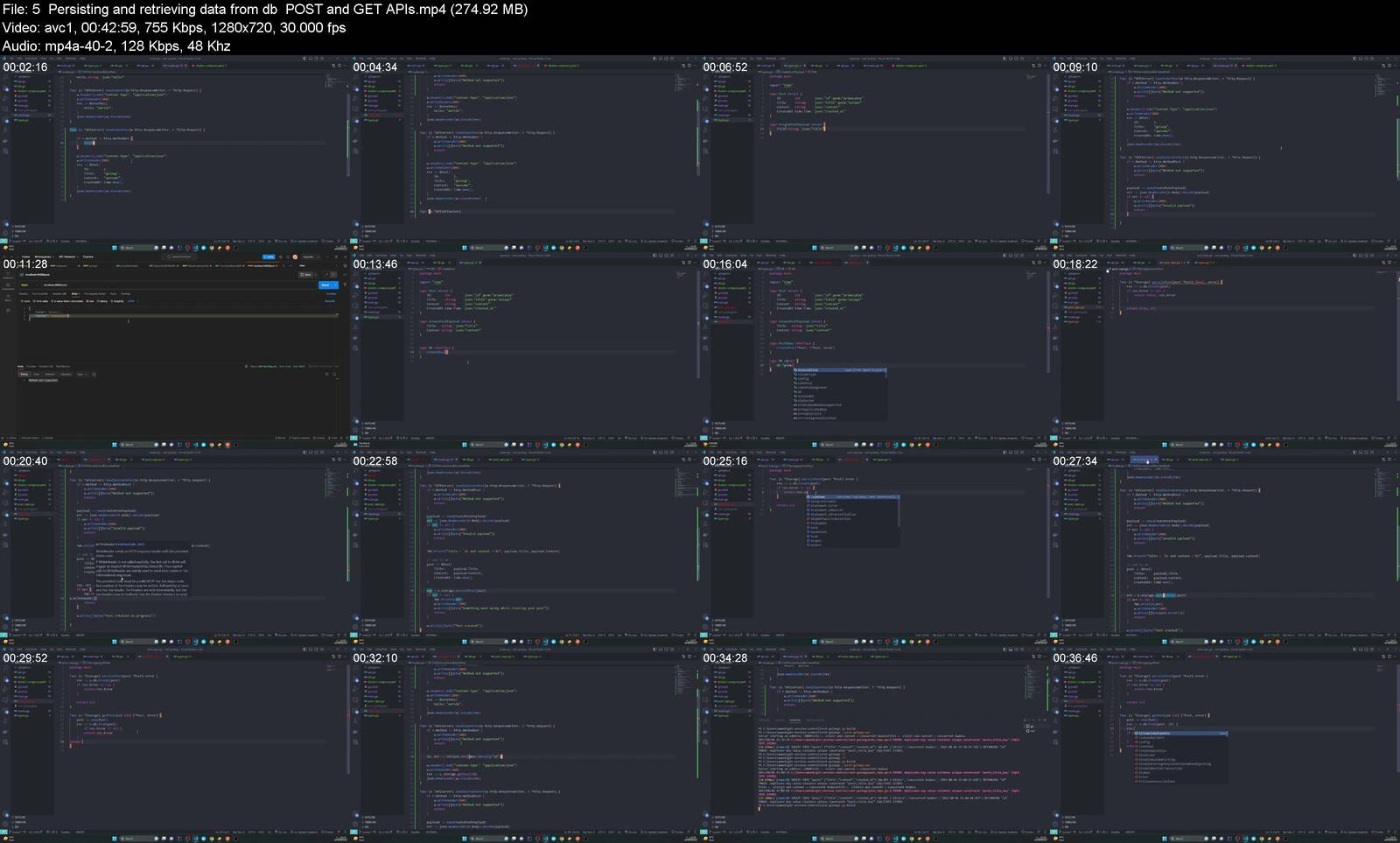Open the POST method dropdown in 00:11:28 frame

pyautogui.click(x=27, y=285)
